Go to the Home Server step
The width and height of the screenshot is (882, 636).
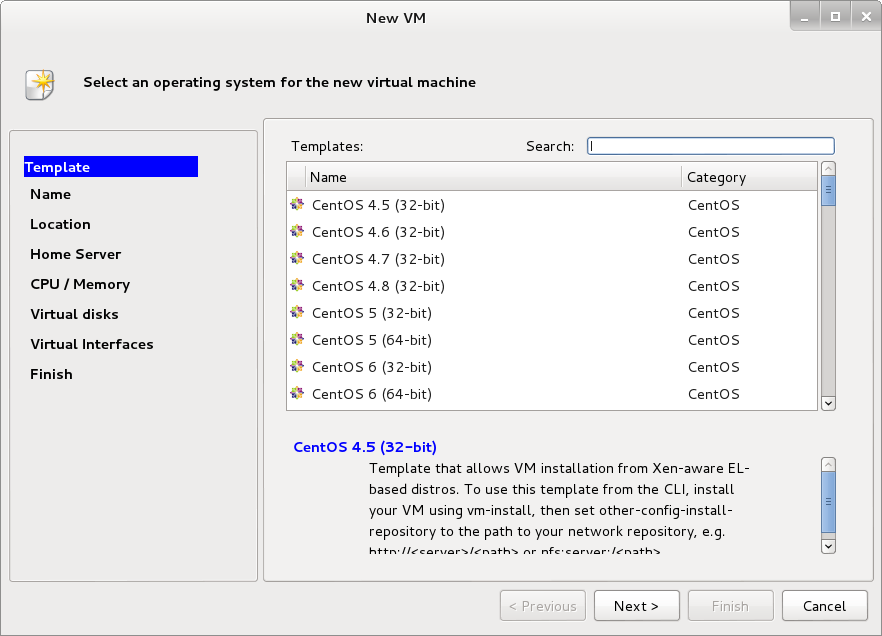coord(75,254)
